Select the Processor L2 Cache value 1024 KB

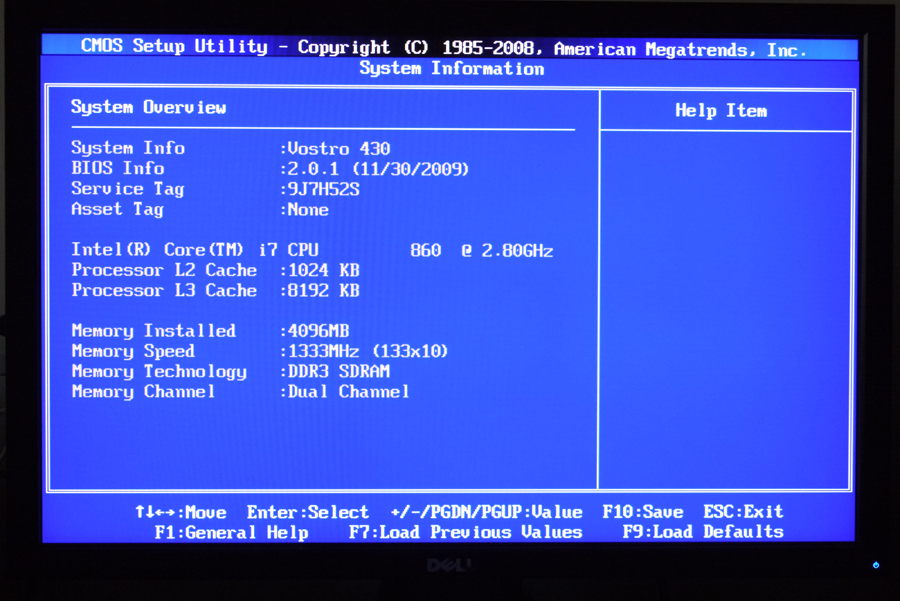[324, 270]
